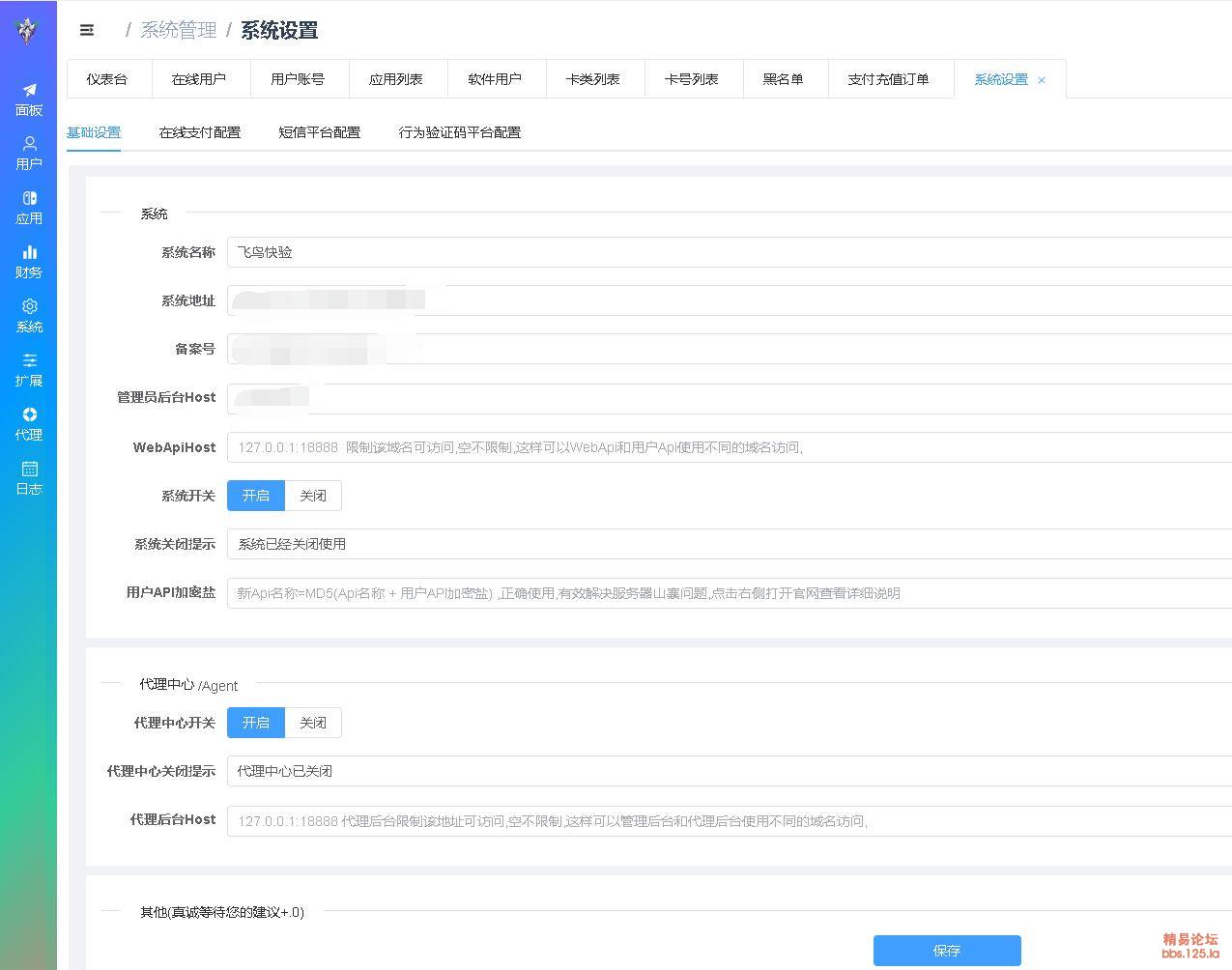The height and width of the screenshot is (970, 1232).
Task: Open the 扩展 sliders sidebar icon
Action: tap(29, 369)
